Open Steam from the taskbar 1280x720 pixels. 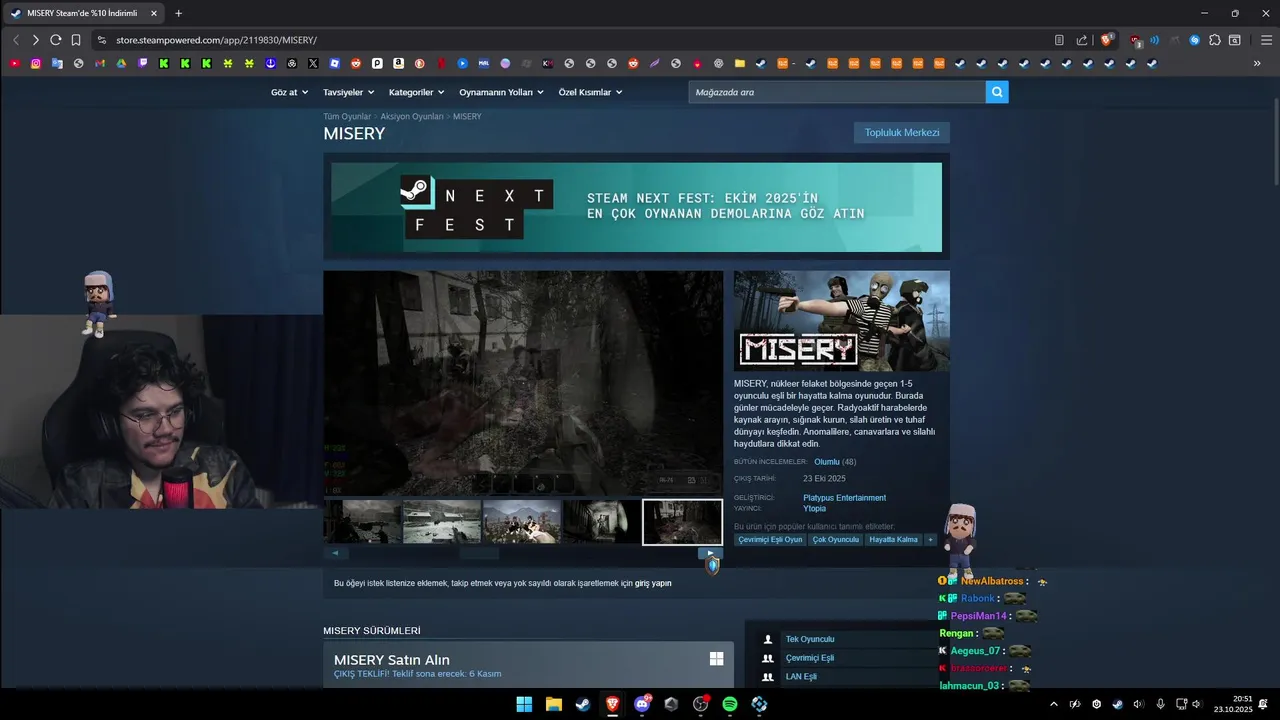tap(582, 704)
